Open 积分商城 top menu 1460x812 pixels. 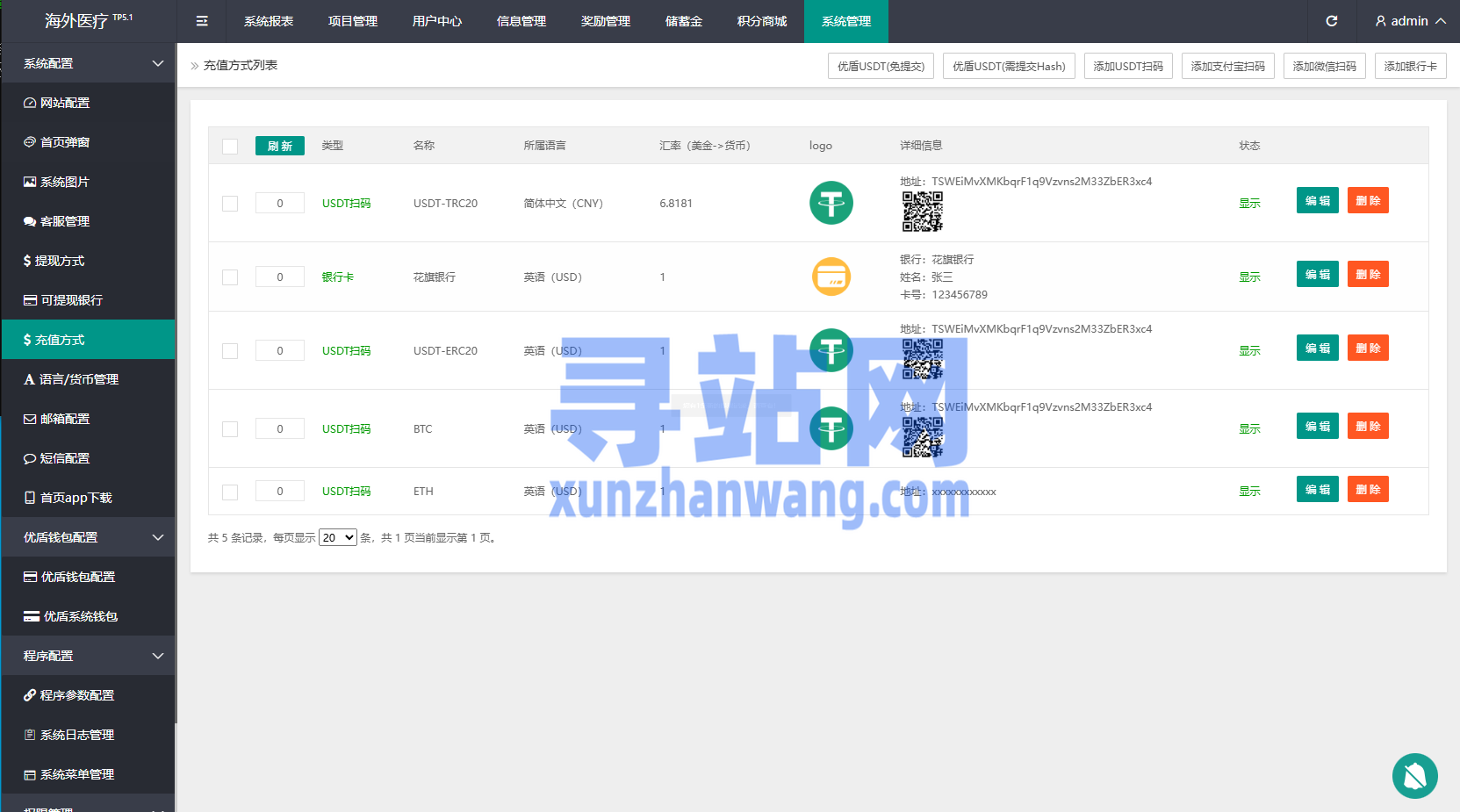762,21
